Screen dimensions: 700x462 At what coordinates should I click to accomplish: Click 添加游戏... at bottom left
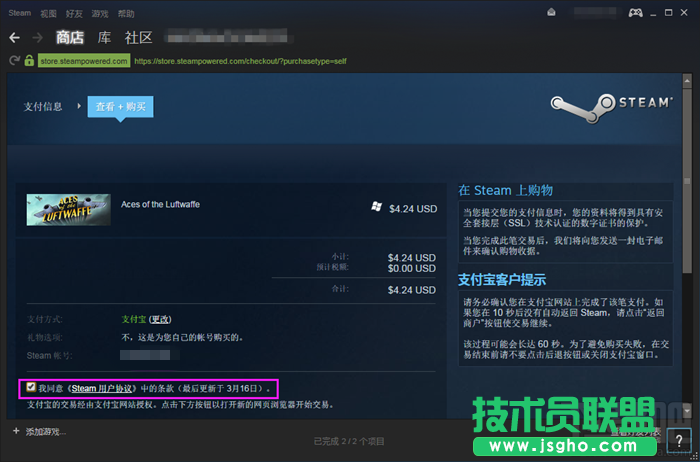(46, 432)
